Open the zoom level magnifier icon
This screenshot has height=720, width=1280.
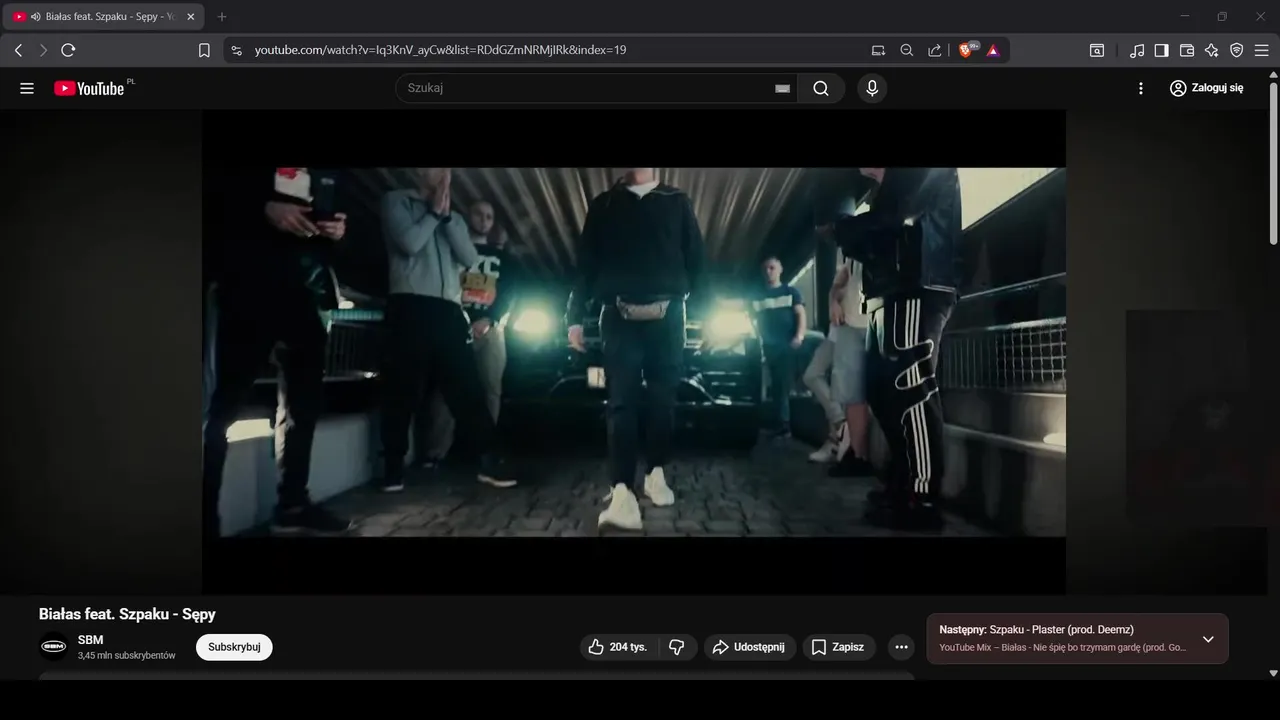[x=906, y=50]
